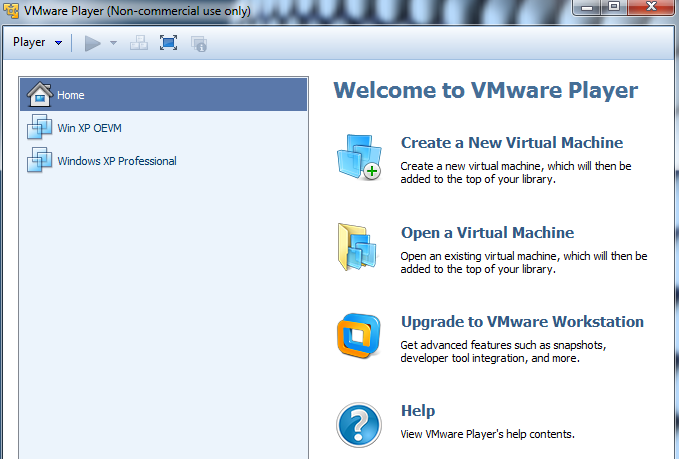
Task: Click the new virtual machine plus icon
Action: tap(359, 157)
